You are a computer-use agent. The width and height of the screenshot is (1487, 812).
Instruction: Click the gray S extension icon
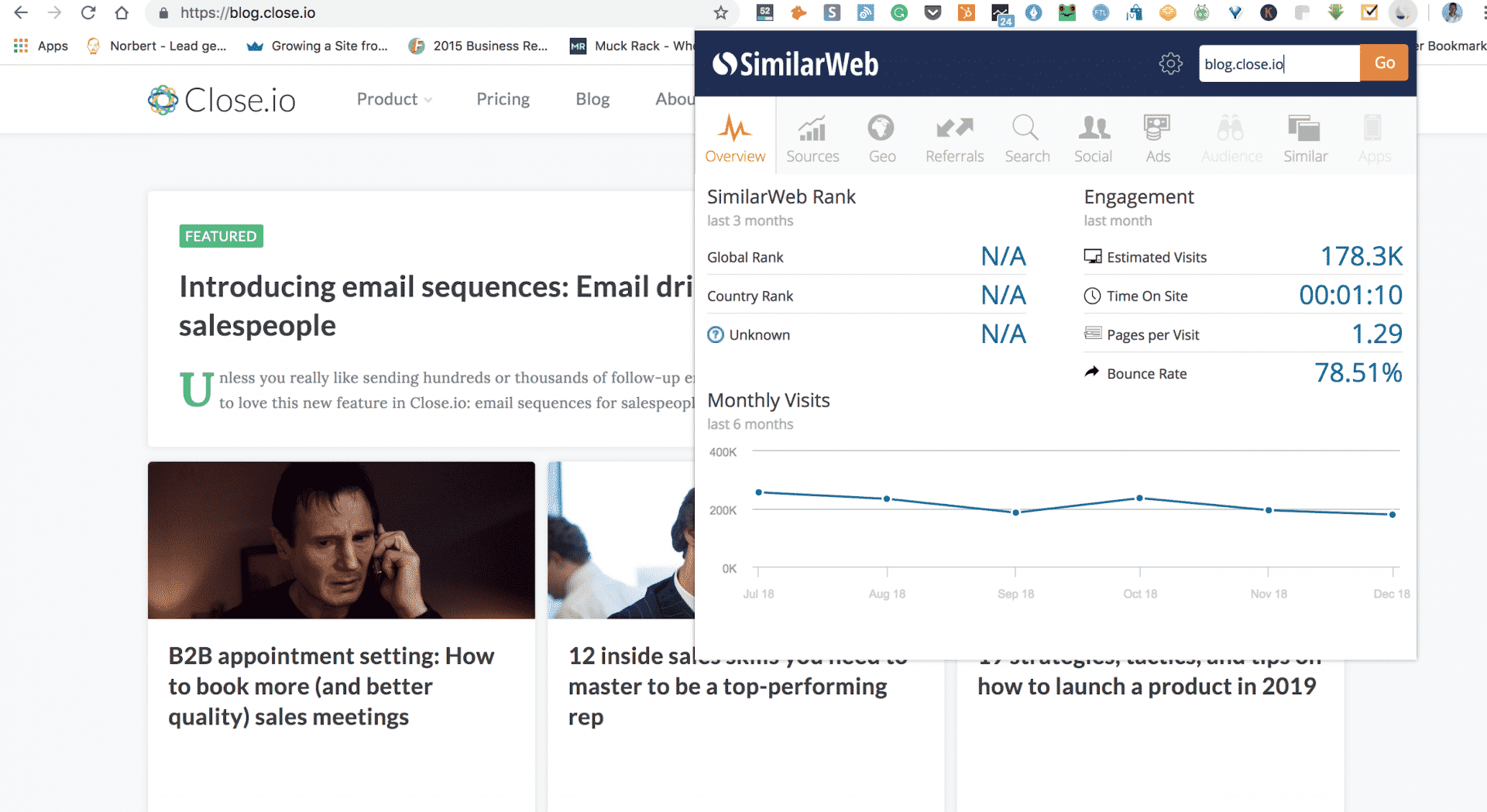[832, 12]
